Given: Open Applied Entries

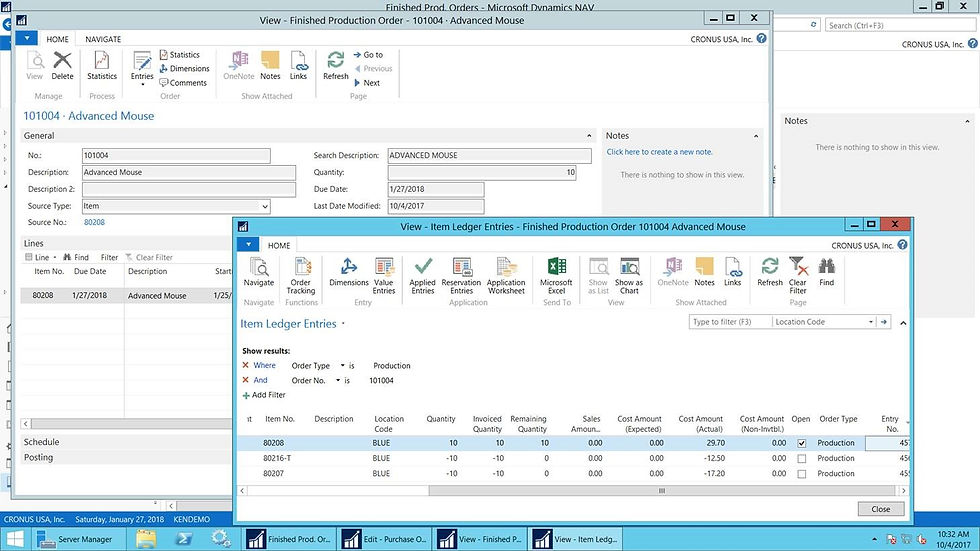Looking at the screenshot, I should click(422, 276).
